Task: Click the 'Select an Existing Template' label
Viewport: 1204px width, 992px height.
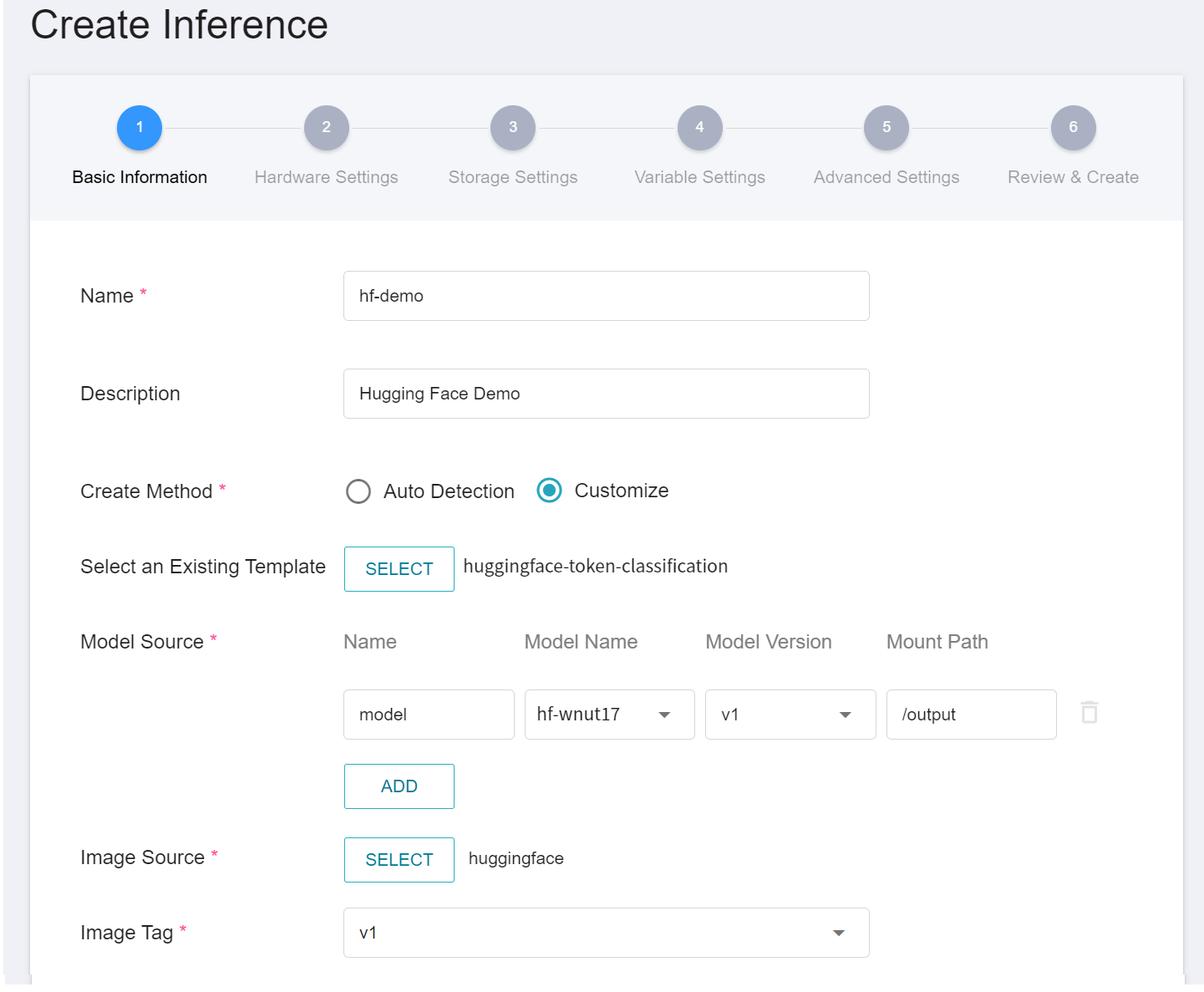Action: (203, 567)
